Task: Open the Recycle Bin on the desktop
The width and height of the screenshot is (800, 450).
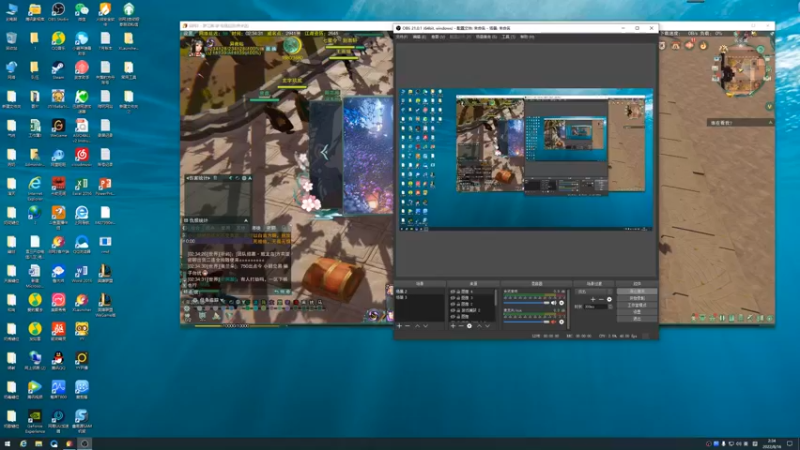Action: [x=11, y=41]
